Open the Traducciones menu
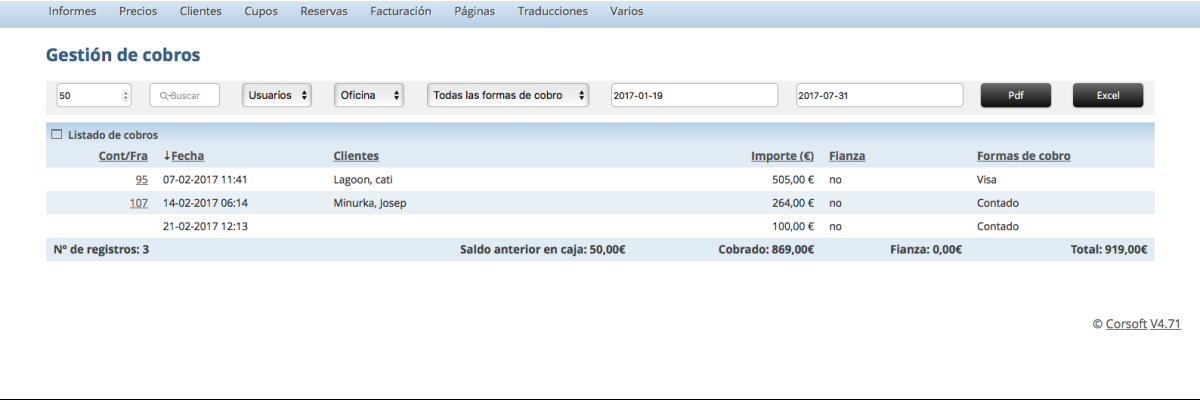1200x400 pixels. coord(553,12)
